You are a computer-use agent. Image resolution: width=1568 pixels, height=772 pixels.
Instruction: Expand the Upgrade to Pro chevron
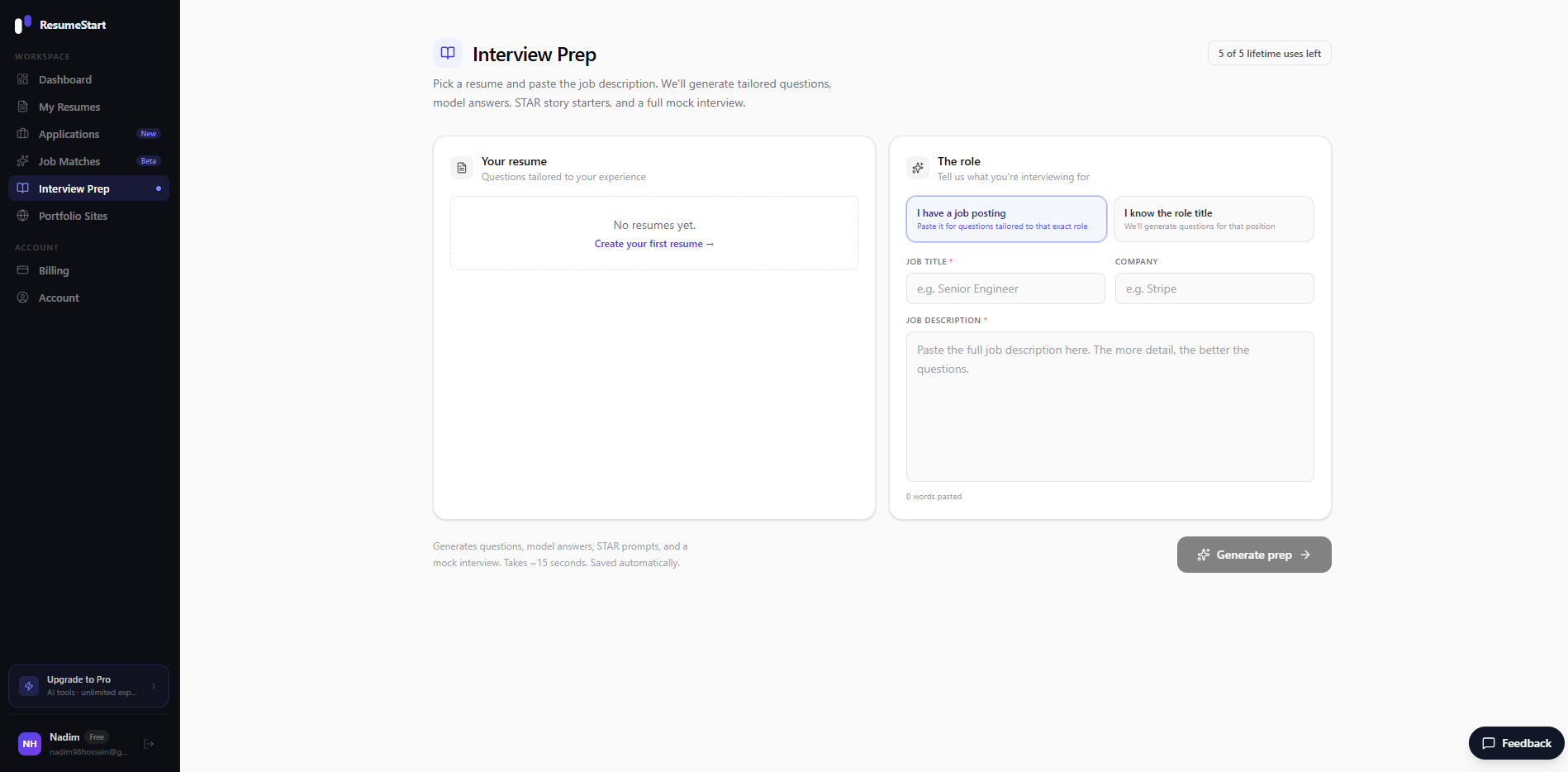pyautogui.click(x=154, y=686)
